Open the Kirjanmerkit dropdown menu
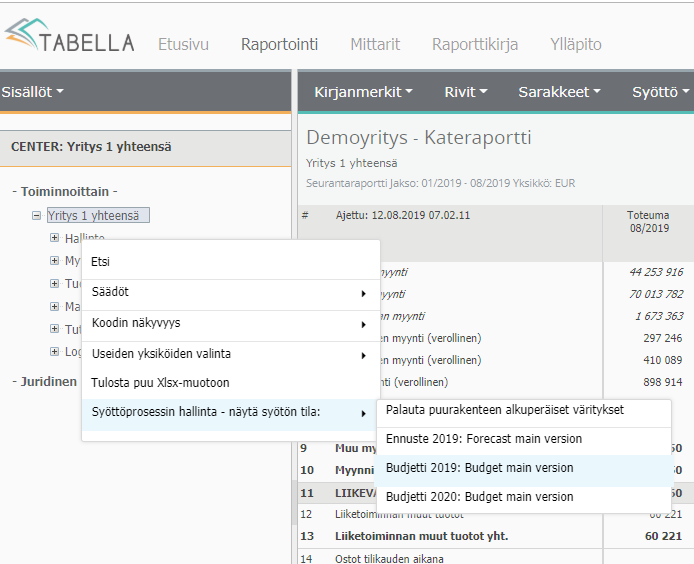 coord(363,92)
